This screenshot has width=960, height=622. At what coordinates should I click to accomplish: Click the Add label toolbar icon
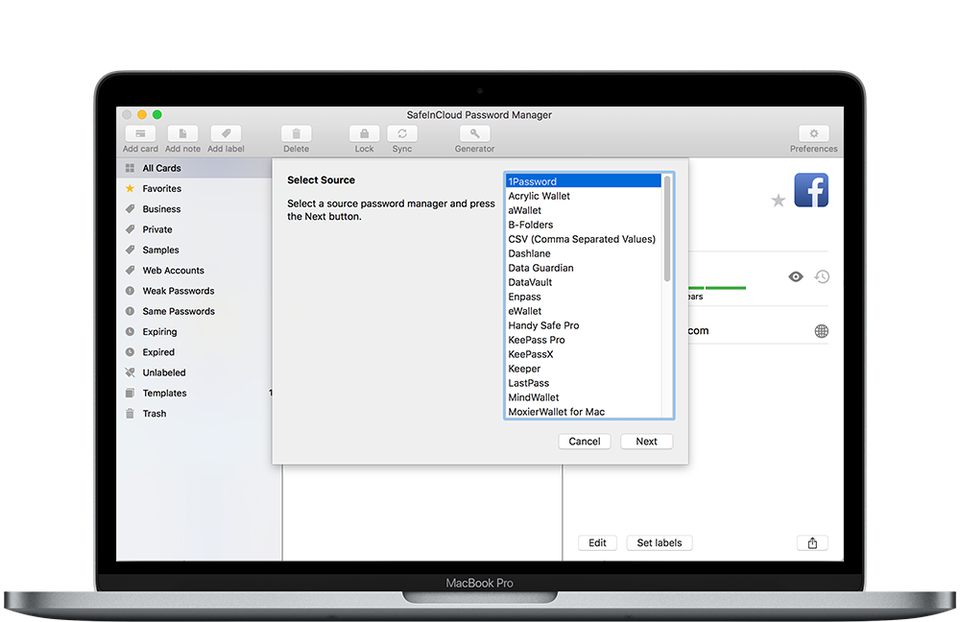(225, 133)
